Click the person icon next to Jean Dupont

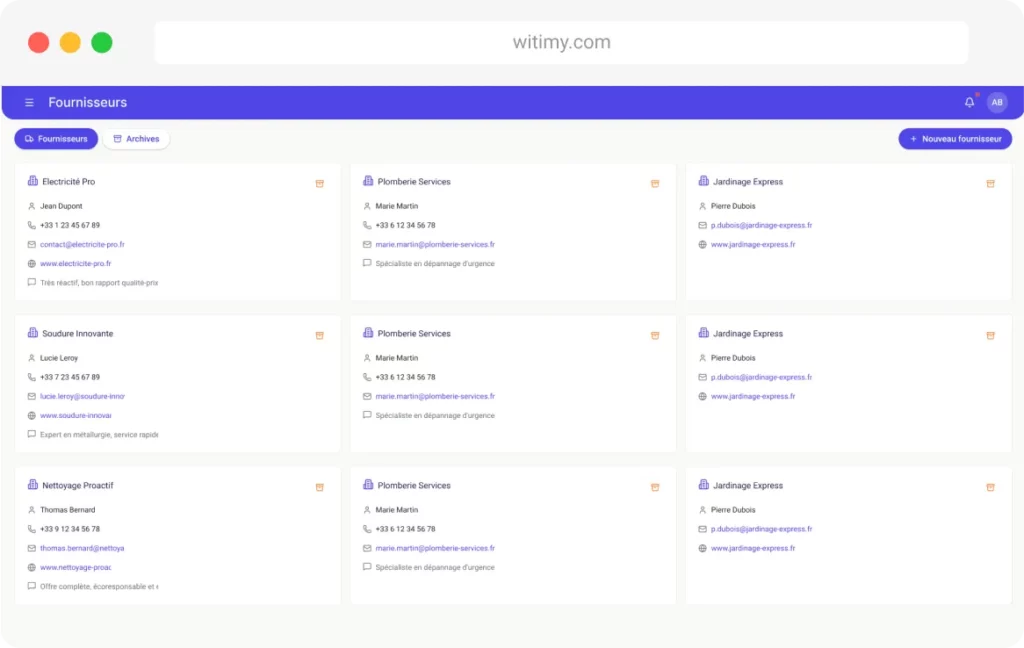31,206
